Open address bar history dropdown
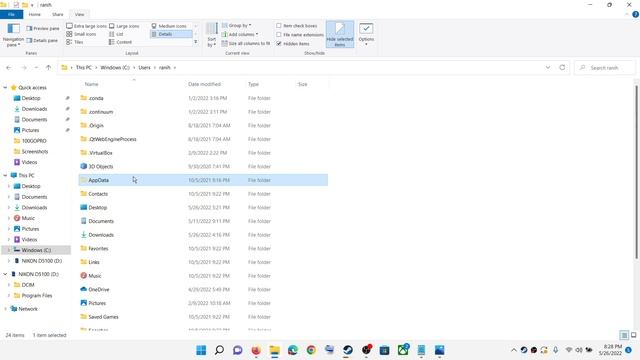Screen dimensions: 640x360 click(548, 67)
